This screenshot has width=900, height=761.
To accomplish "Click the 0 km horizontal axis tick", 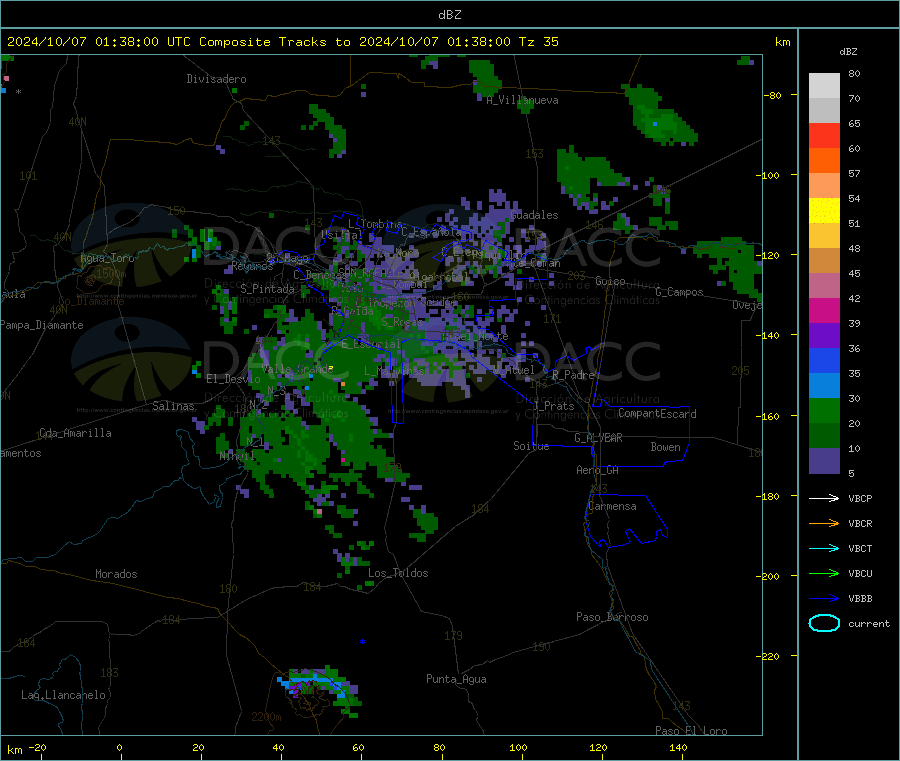I will [119, 747].
